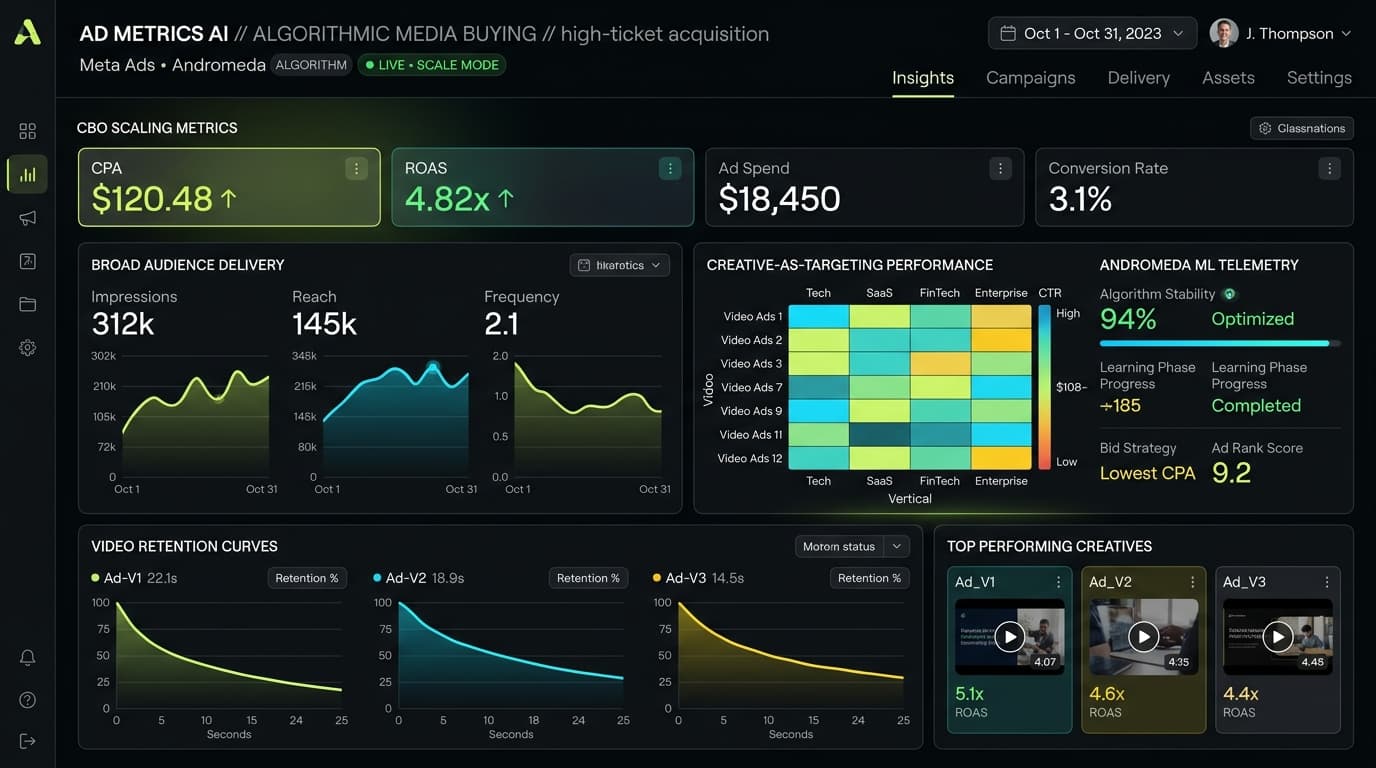Image resolution: width=1376 pixels, height=768 pixels.
Task: Click the settings button above the Conversion Rate card
Action: (x=1302, y=128)
